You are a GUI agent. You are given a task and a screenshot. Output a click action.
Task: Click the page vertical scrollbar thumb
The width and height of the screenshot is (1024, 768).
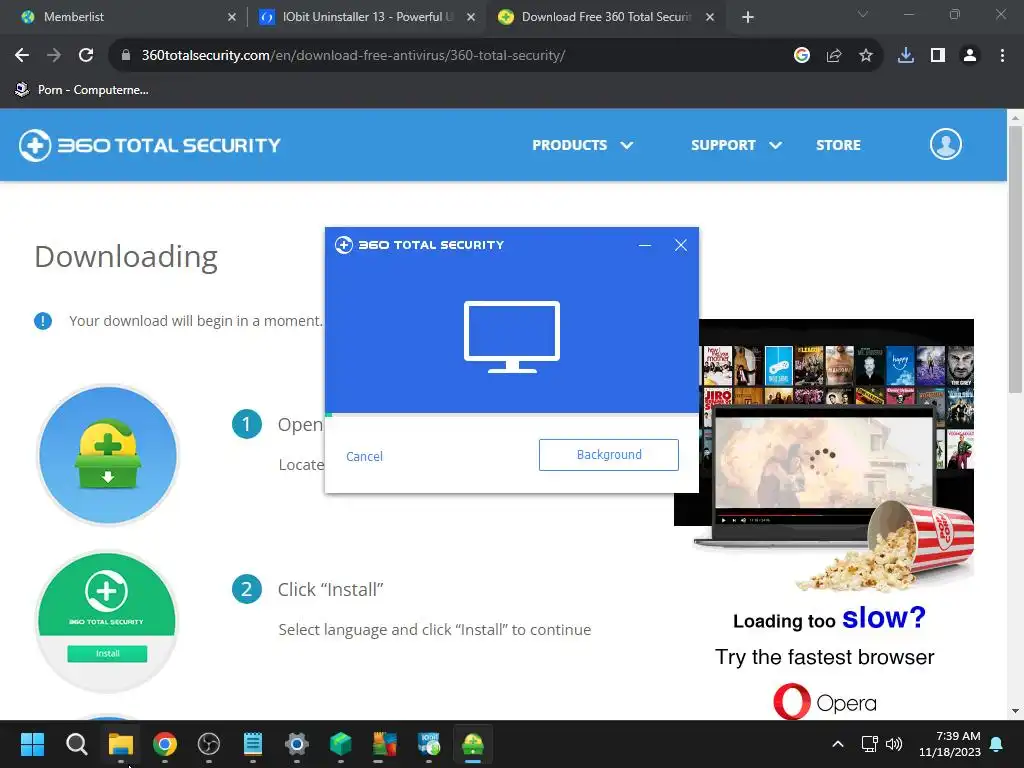[x=1015, y=259]
